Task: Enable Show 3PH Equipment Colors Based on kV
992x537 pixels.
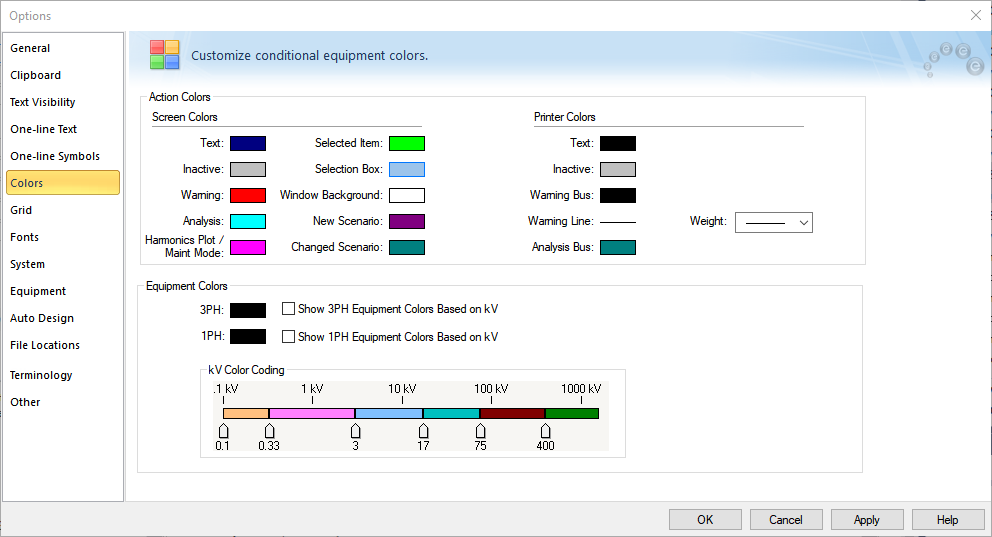Action: (288, 309)
